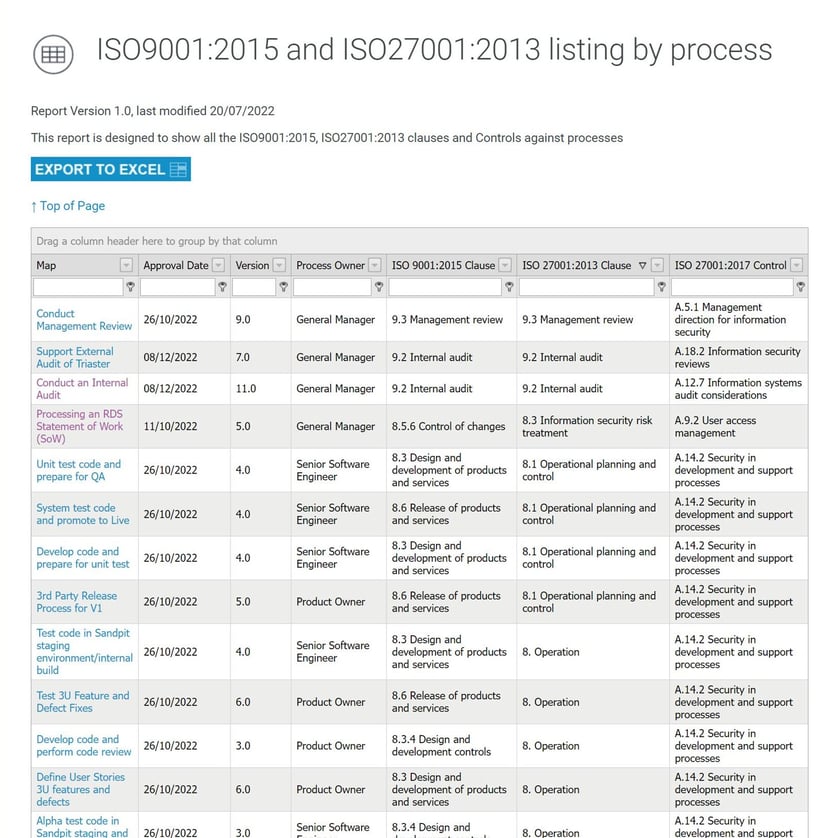Open Processing an RDS Statement of Work link
The width and height of the screenshot is (840, 838).
(79, 427)
